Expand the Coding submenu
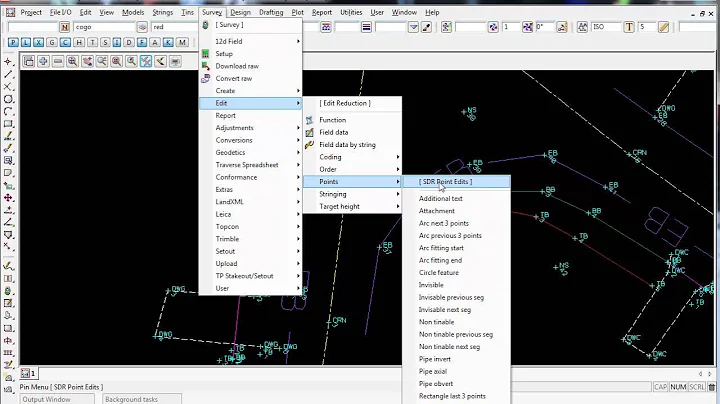Viewport: 720px width, 404px height. click(353, 157)
